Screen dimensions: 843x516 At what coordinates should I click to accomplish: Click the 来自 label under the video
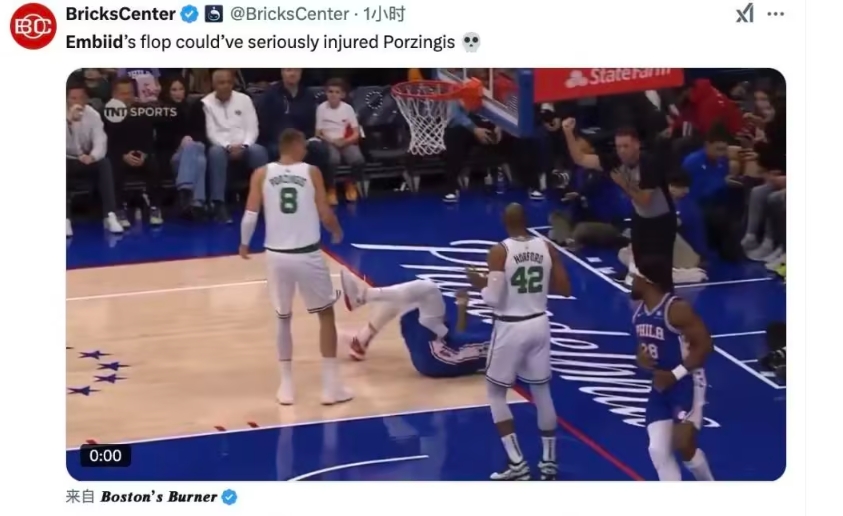tap(80, 497)
